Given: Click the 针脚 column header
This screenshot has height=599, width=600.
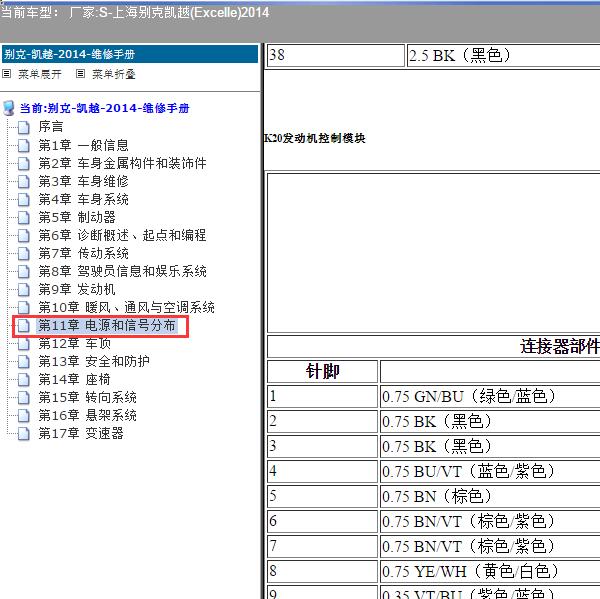Looking at the screenshot, I should (x=323, y=372).
